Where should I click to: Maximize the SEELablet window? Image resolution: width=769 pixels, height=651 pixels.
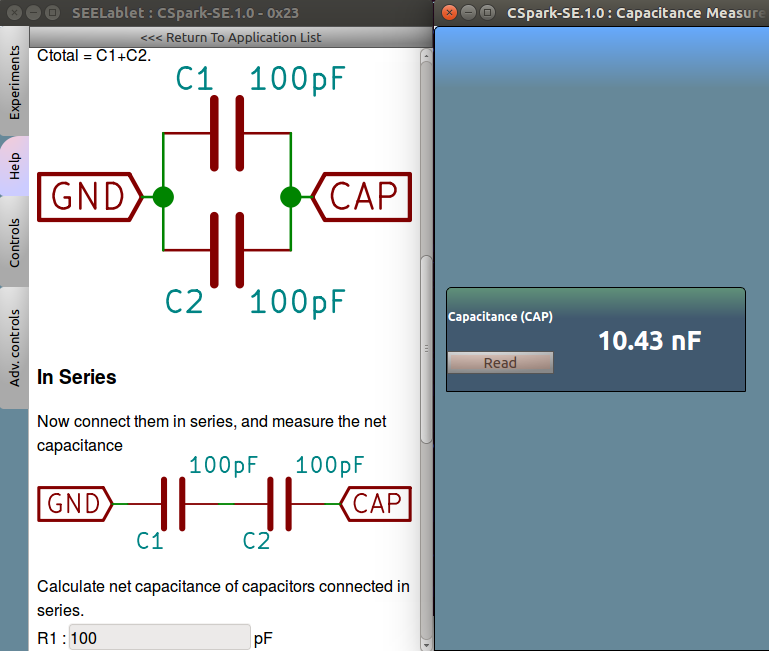pos(52,13)
